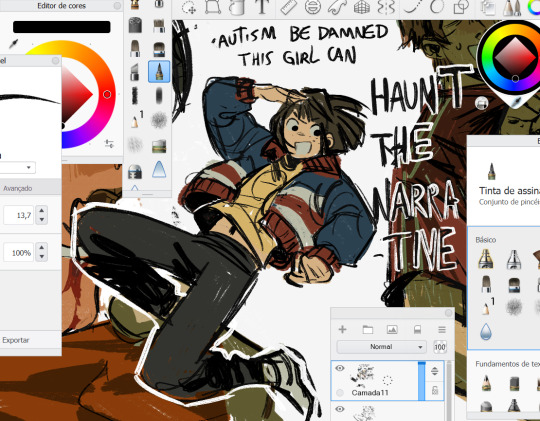This screenshot has width=540, height=421.
Task: Click the 'Fundamentos de tex' brush set heading
Action: (508, 364)
